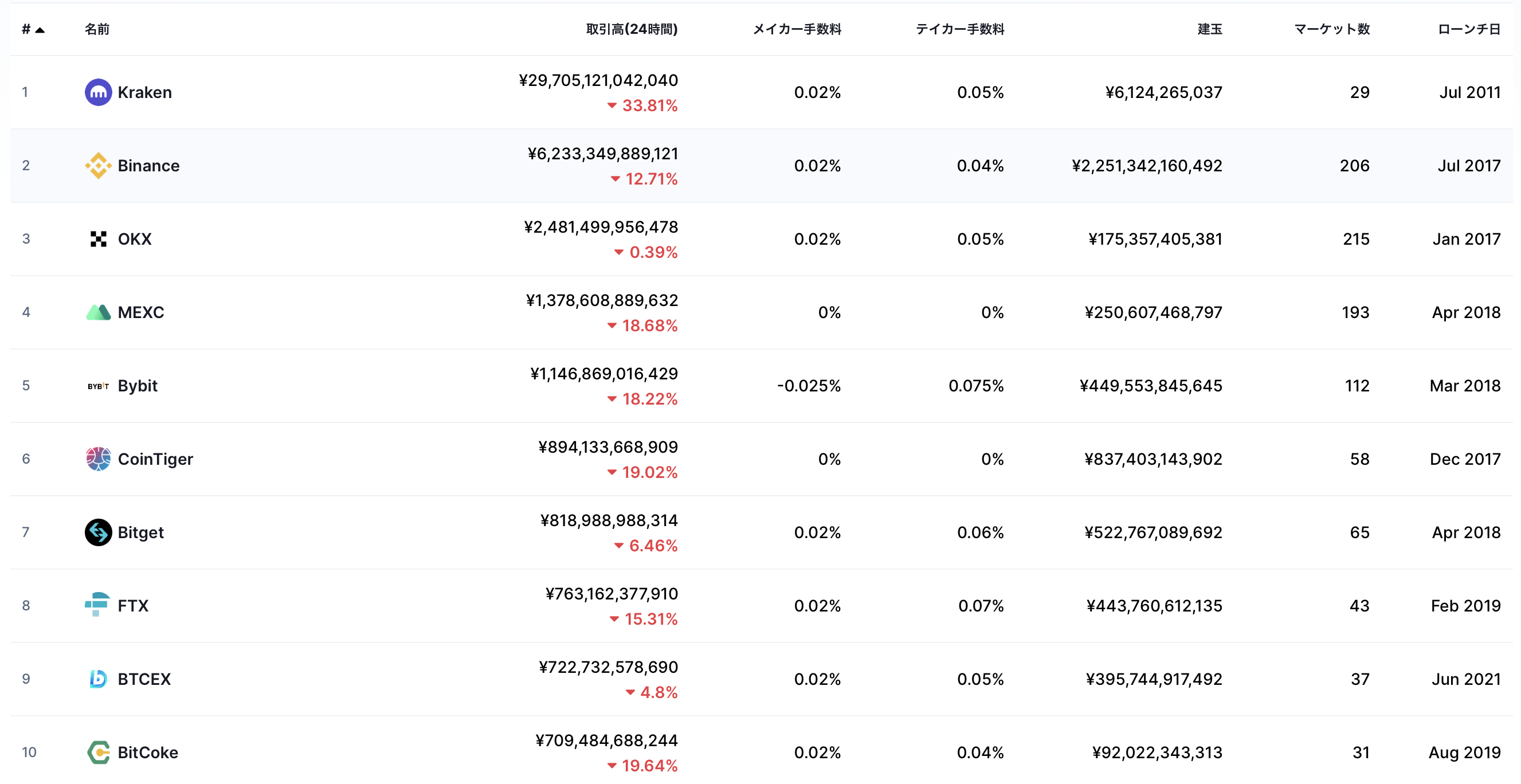Click the 0.39% change for OKX
Screen dimensions: 1521x784
pyautogui.click(x=646, y=252)
